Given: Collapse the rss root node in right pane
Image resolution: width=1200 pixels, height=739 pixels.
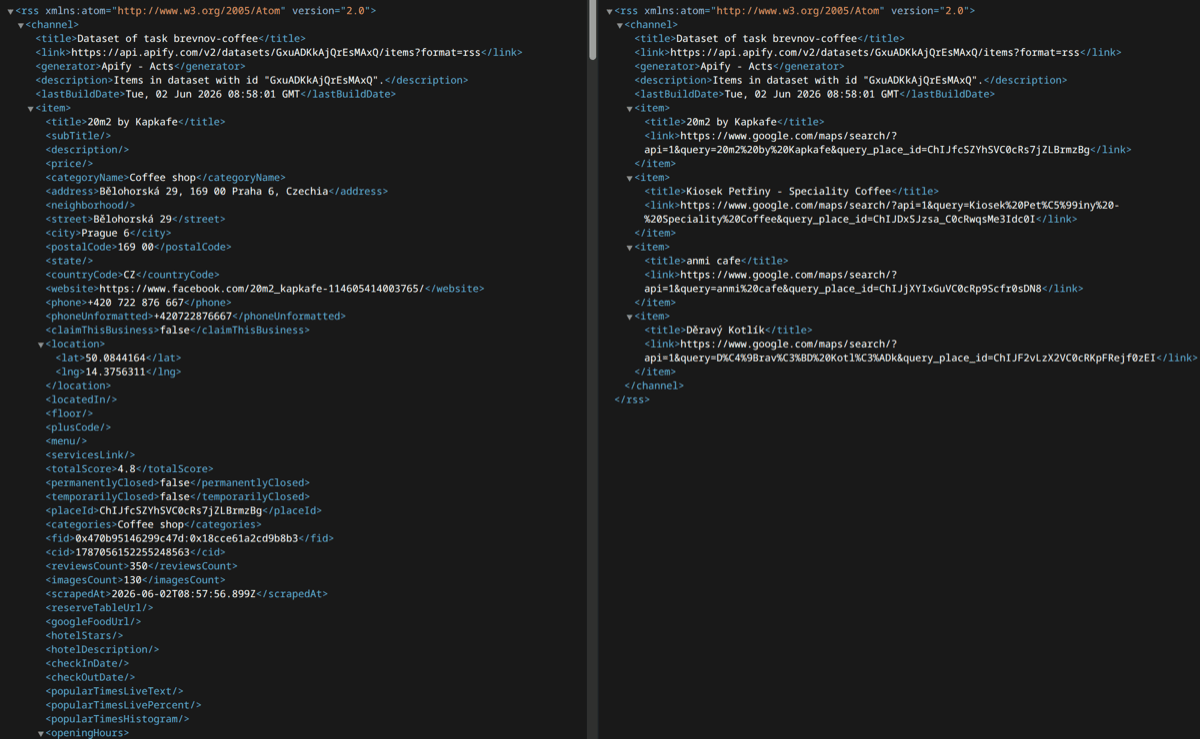Looking at the screenshot, I should (x=609, y=11).
